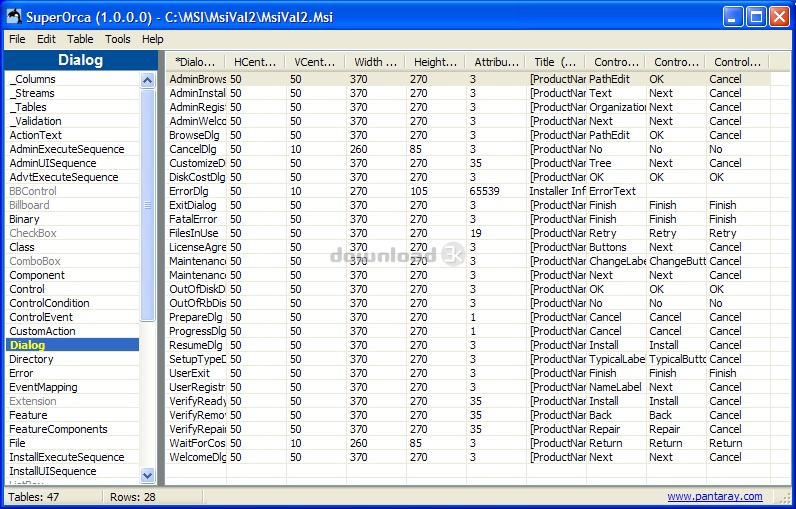This screenshot has width=796, height=509.
Task: Select the AdminExecuteSequence table
Action: [x=73, y=149]
